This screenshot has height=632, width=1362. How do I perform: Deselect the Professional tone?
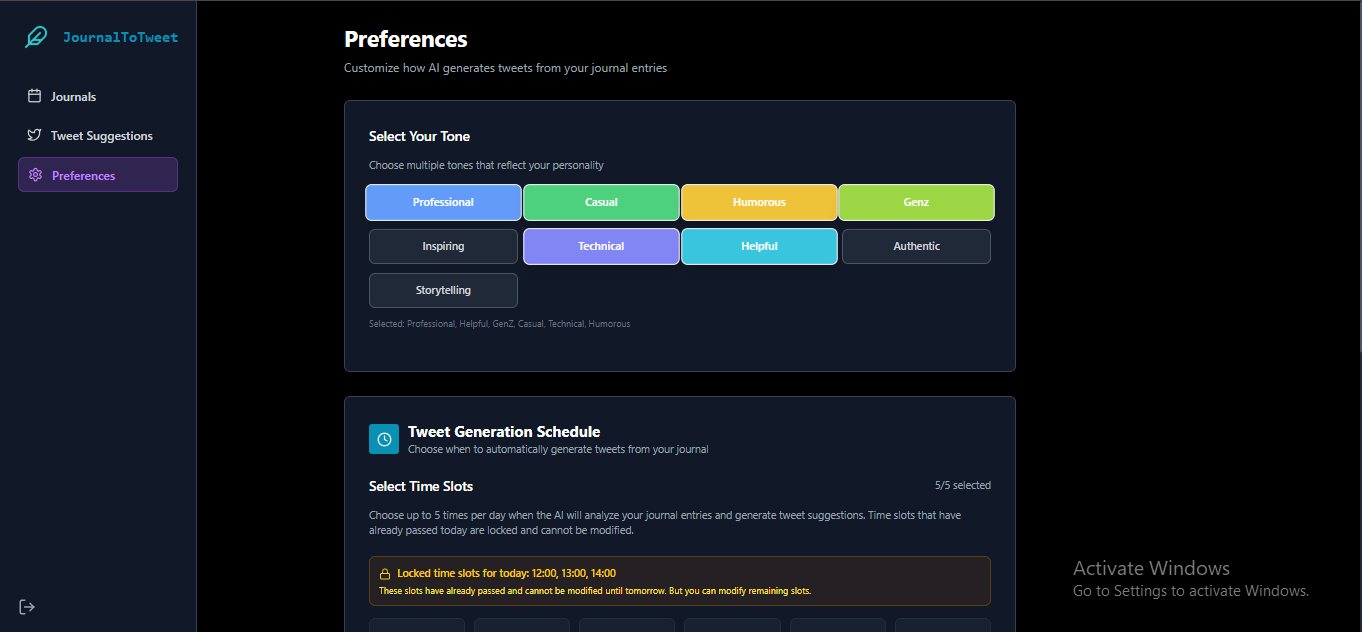pyautogui.click(x=443, y=202)
